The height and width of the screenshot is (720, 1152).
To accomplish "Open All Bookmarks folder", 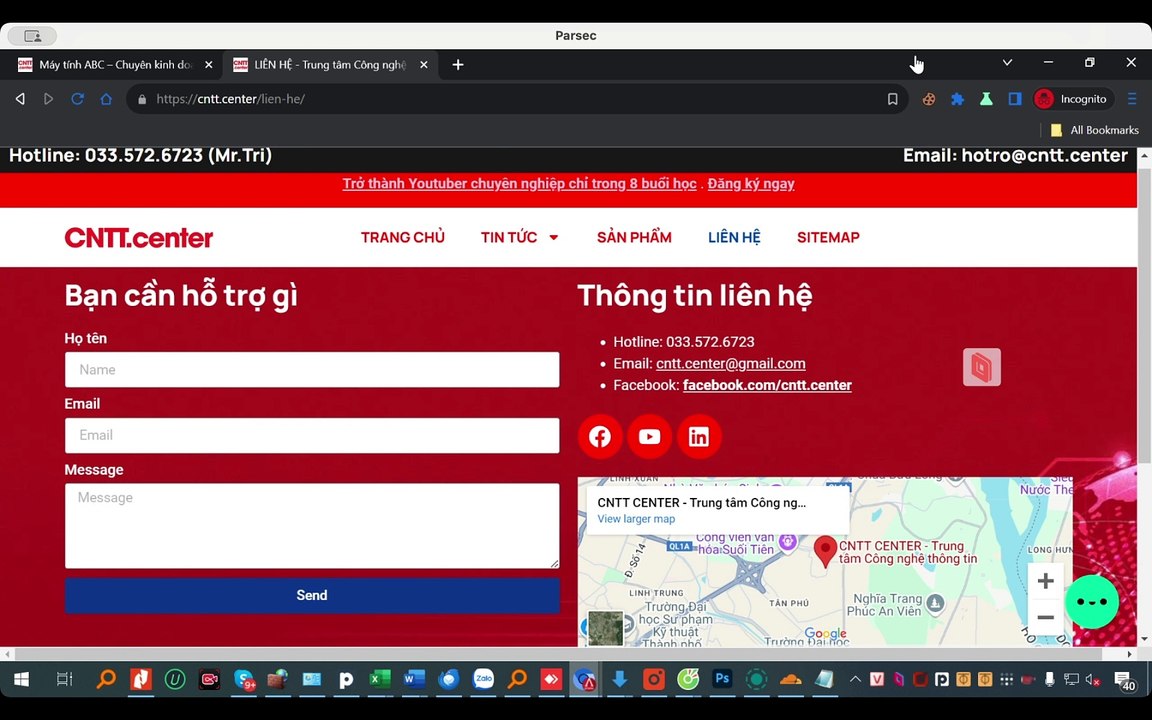I will (1095, 130).
